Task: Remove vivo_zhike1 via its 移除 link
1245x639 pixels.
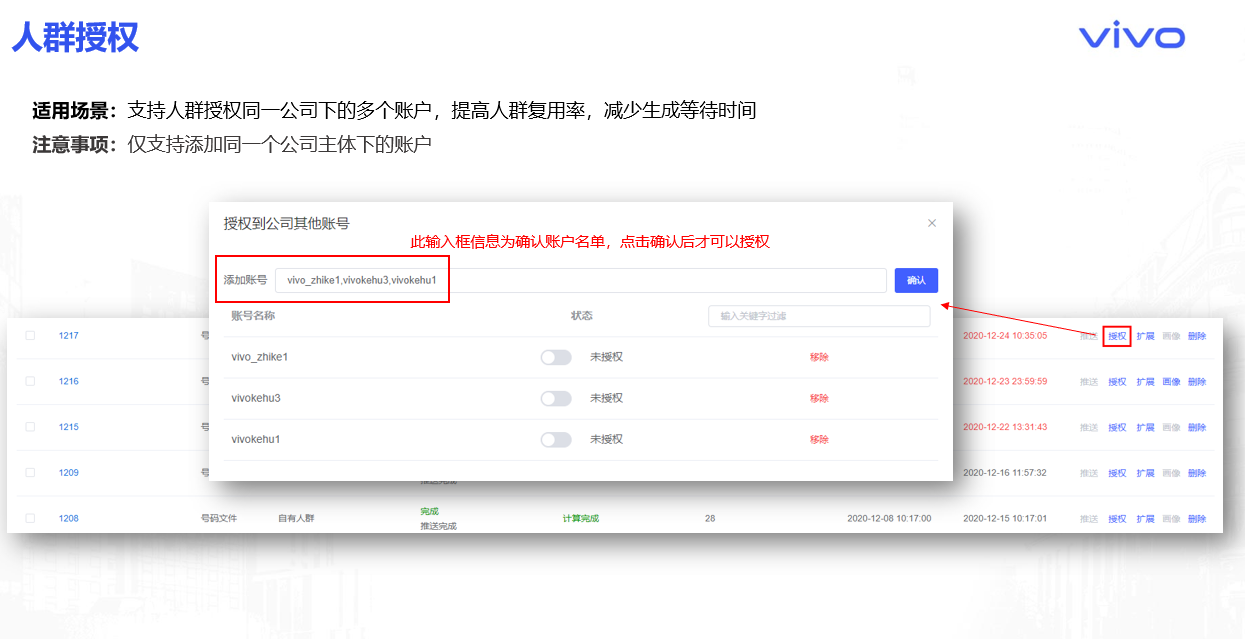Action: [819, 357]
